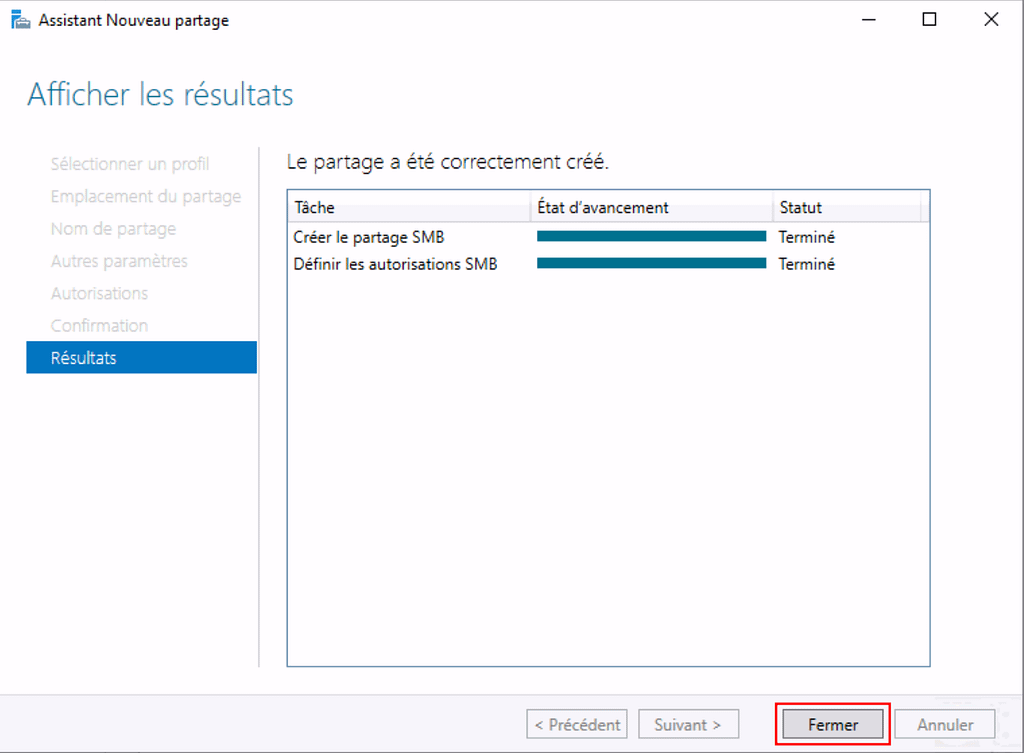Click the progress bar for Créer le partage SMB
1024x753 pixels.
651,237
